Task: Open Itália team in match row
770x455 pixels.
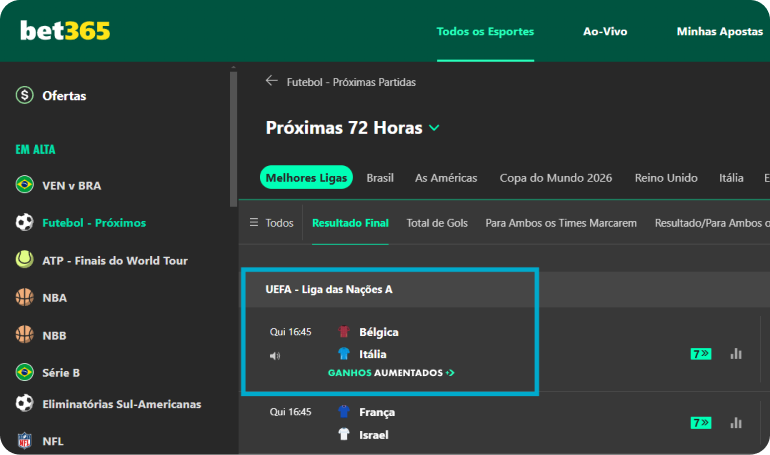Action: [x=373, y=354]
